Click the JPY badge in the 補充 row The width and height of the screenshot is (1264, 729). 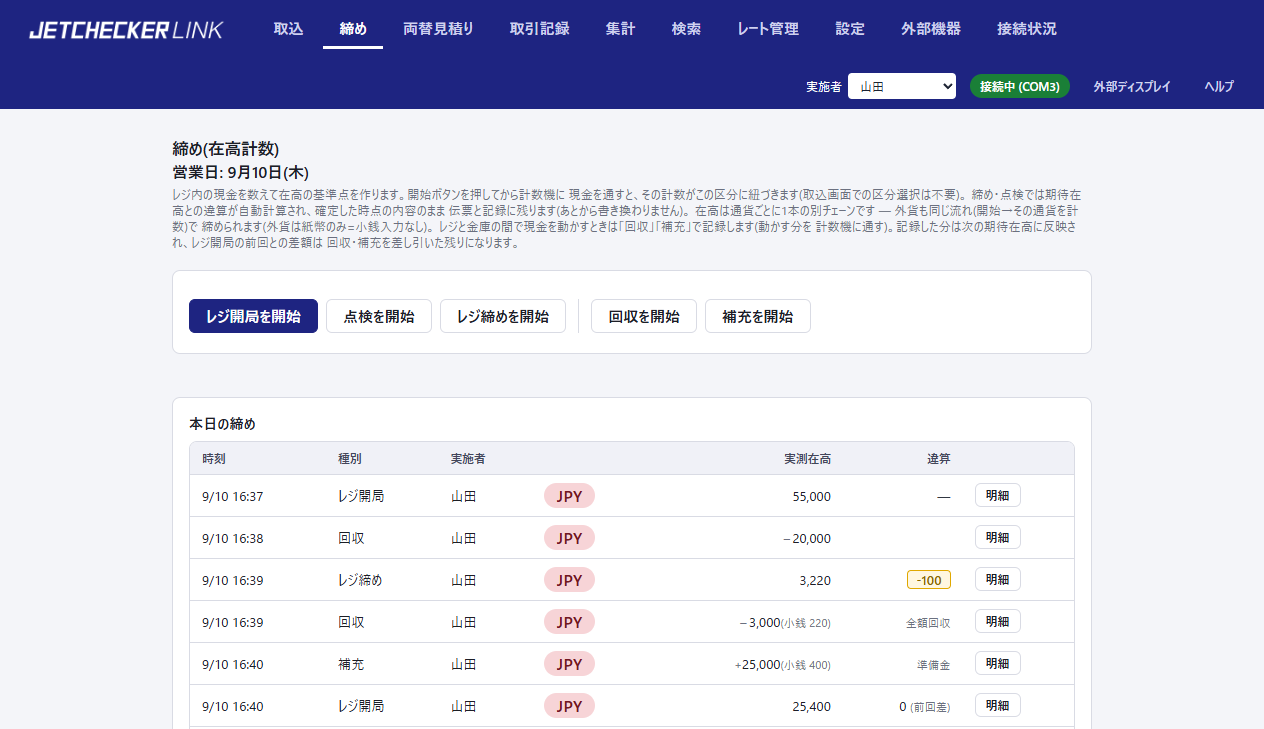569,664
